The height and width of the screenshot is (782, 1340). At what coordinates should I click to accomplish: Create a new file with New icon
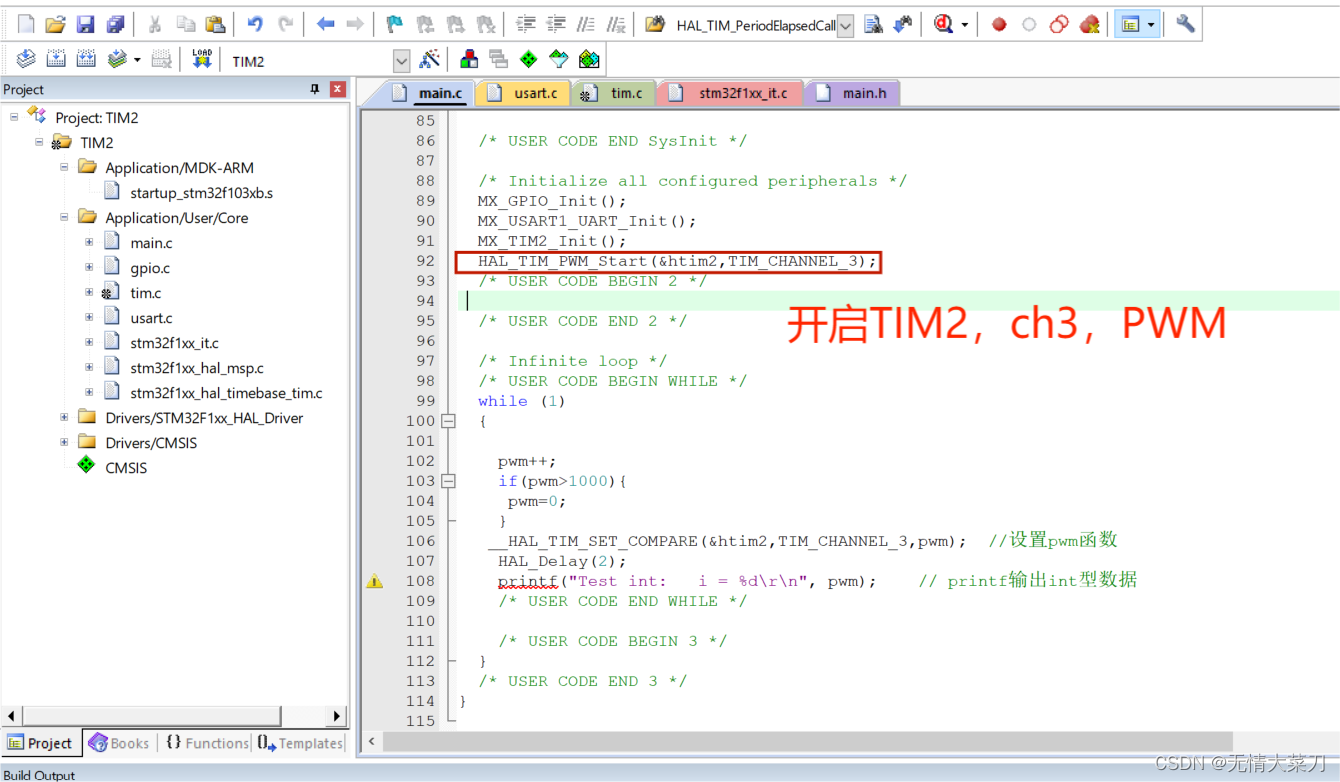pos(26,24)
